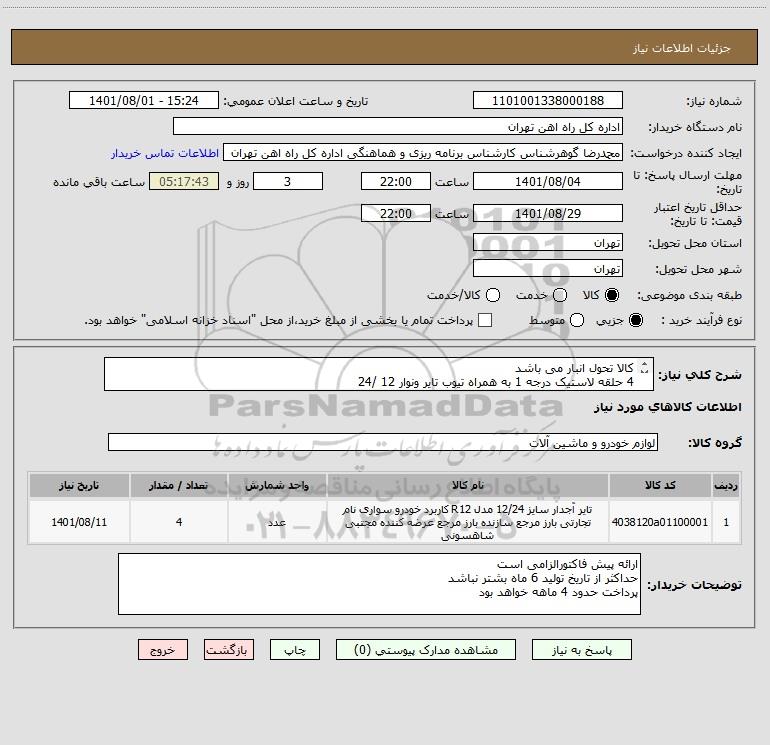Click the اطلاعات کالاهای مورد نیاز heading
Image resolution: width=770 pixels, height=745 pixels.
[x=667, y=407]
